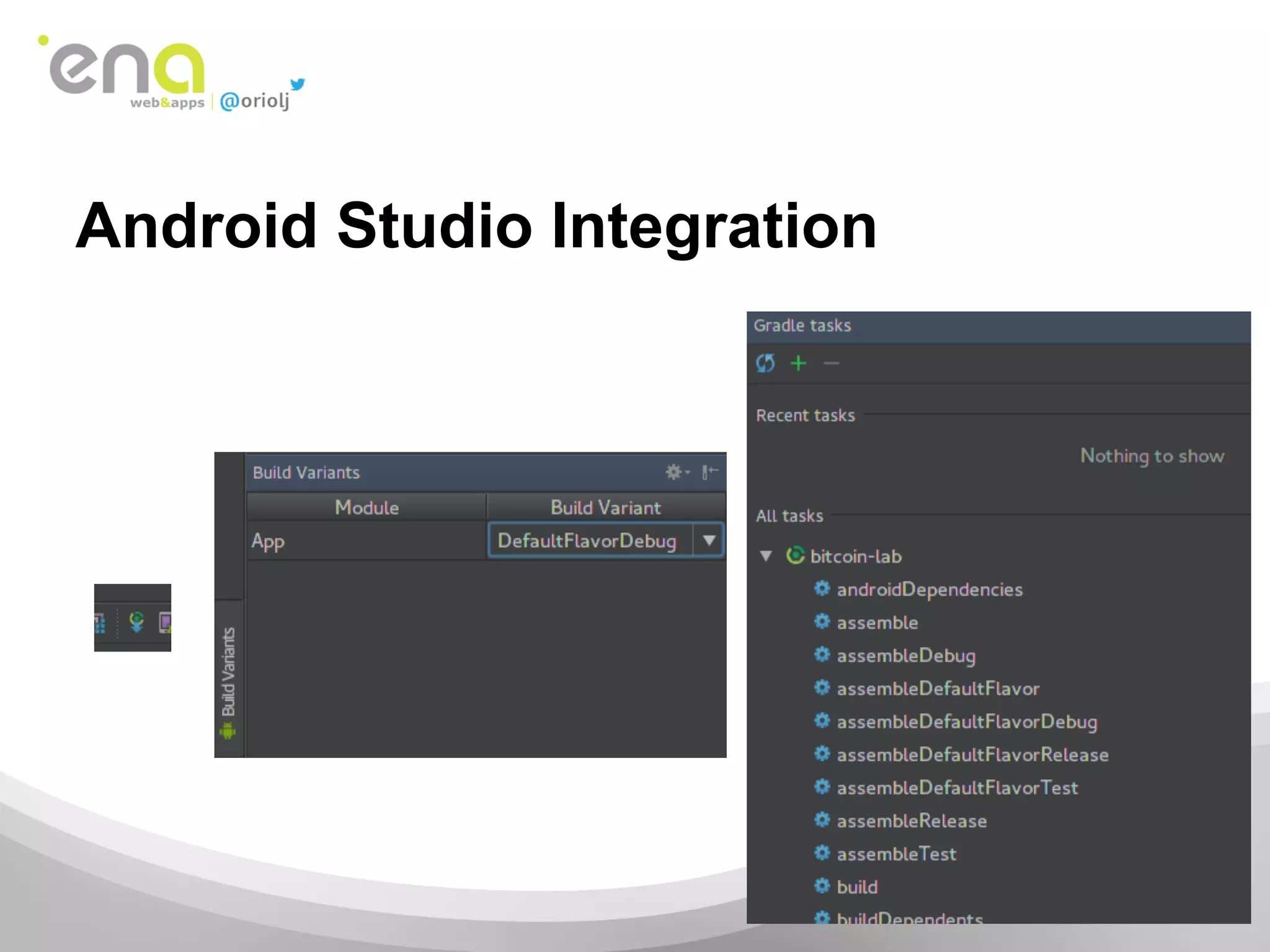Select the assembleRelease task
The image size is (1270, 952).
pos(912,821)
